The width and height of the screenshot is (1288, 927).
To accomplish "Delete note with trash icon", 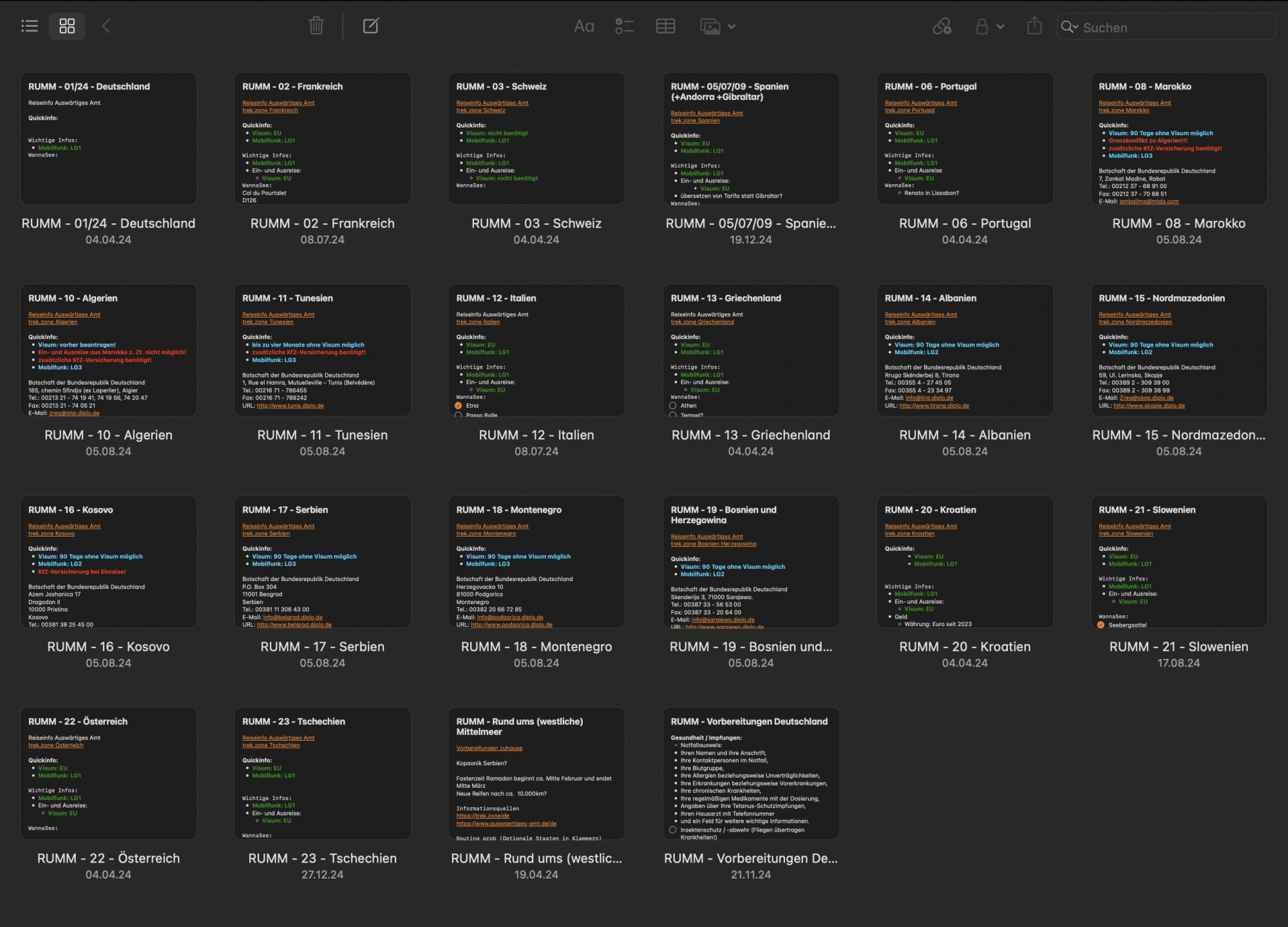I will (x=316, y=26).
